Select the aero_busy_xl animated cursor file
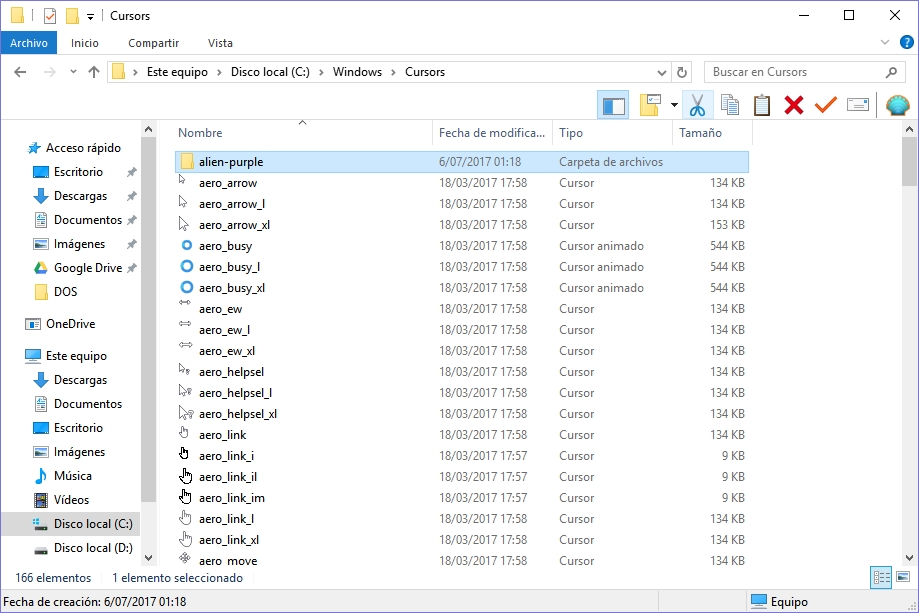This screenshot has height=613, width=919. pos(462,288)
